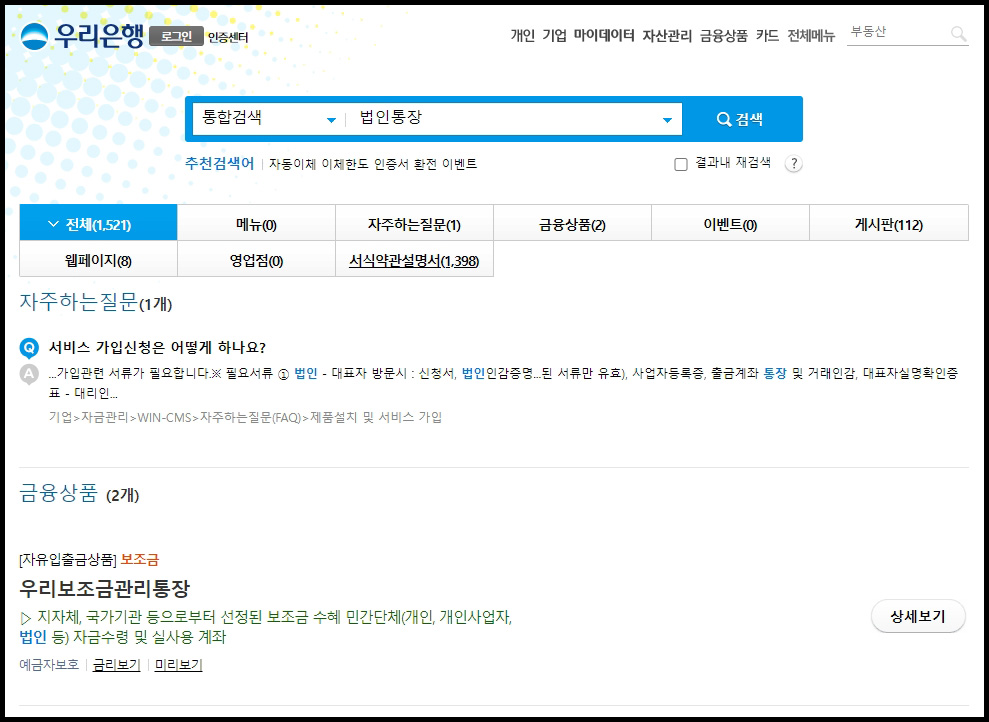
Task: Enable the 결과내 재검색 checkbox
Action: click(681, 165)
